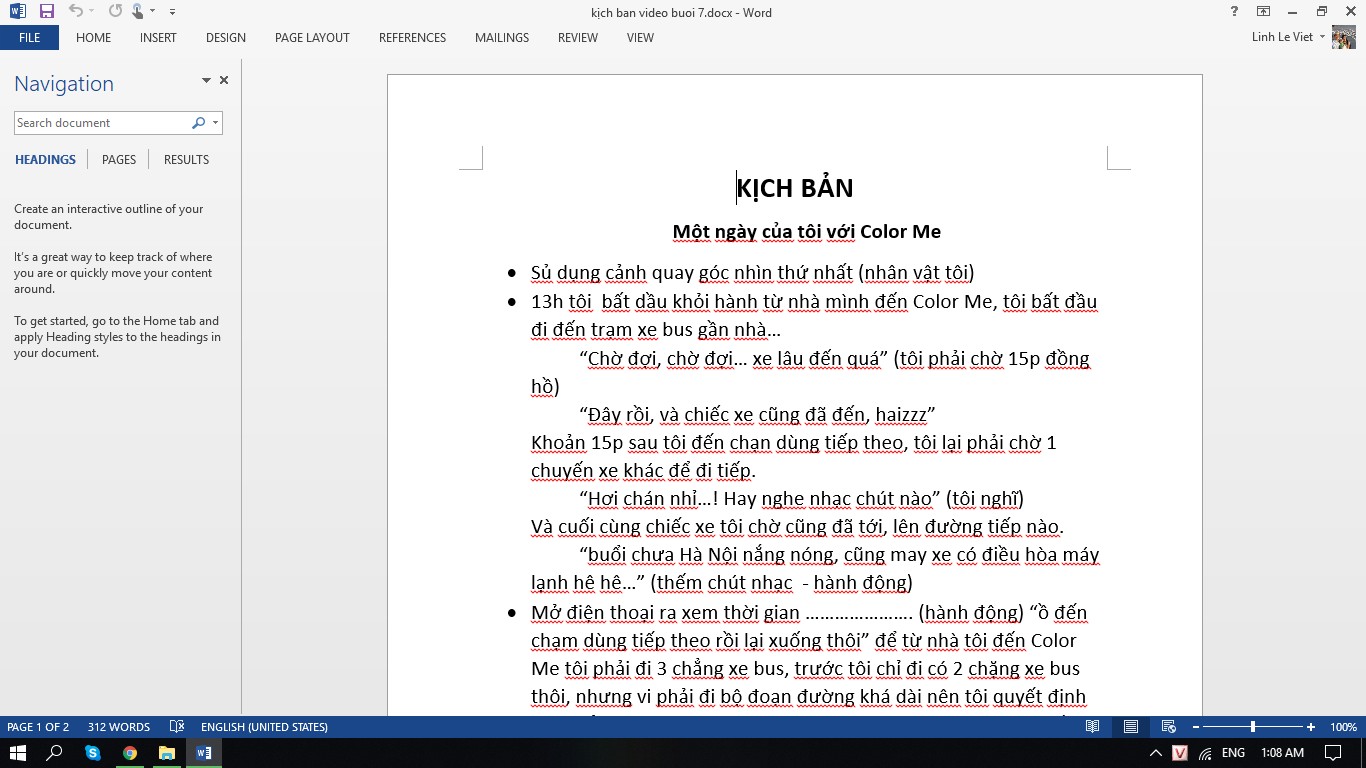Click the 312 WORDS count
This screenshot has height=768, width=1366.
[119, 727]
